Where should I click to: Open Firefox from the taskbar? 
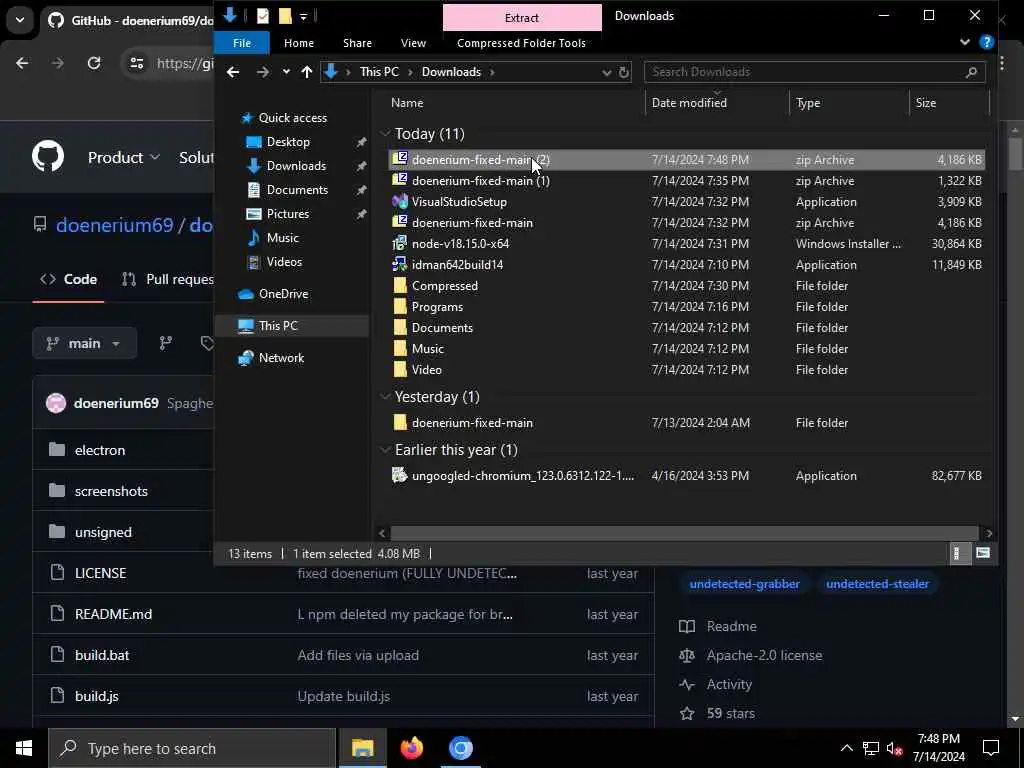point(411,748)
